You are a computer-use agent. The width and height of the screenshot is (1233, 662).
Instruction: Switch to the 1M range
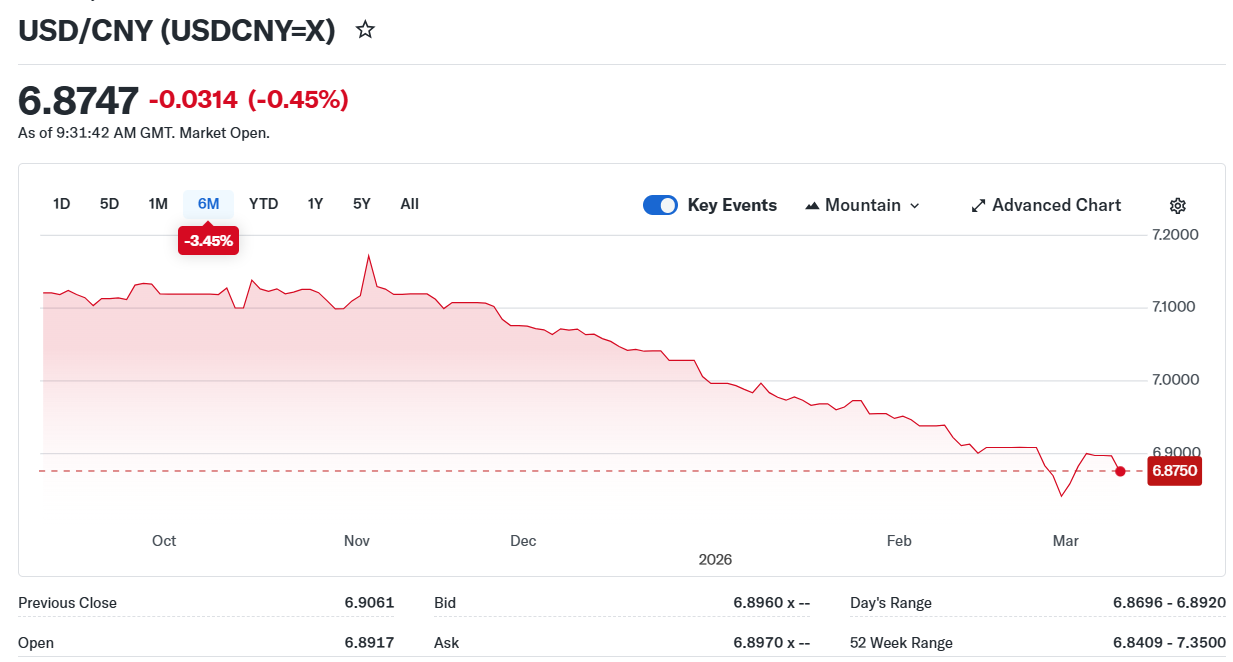click(x=158, y=204)
